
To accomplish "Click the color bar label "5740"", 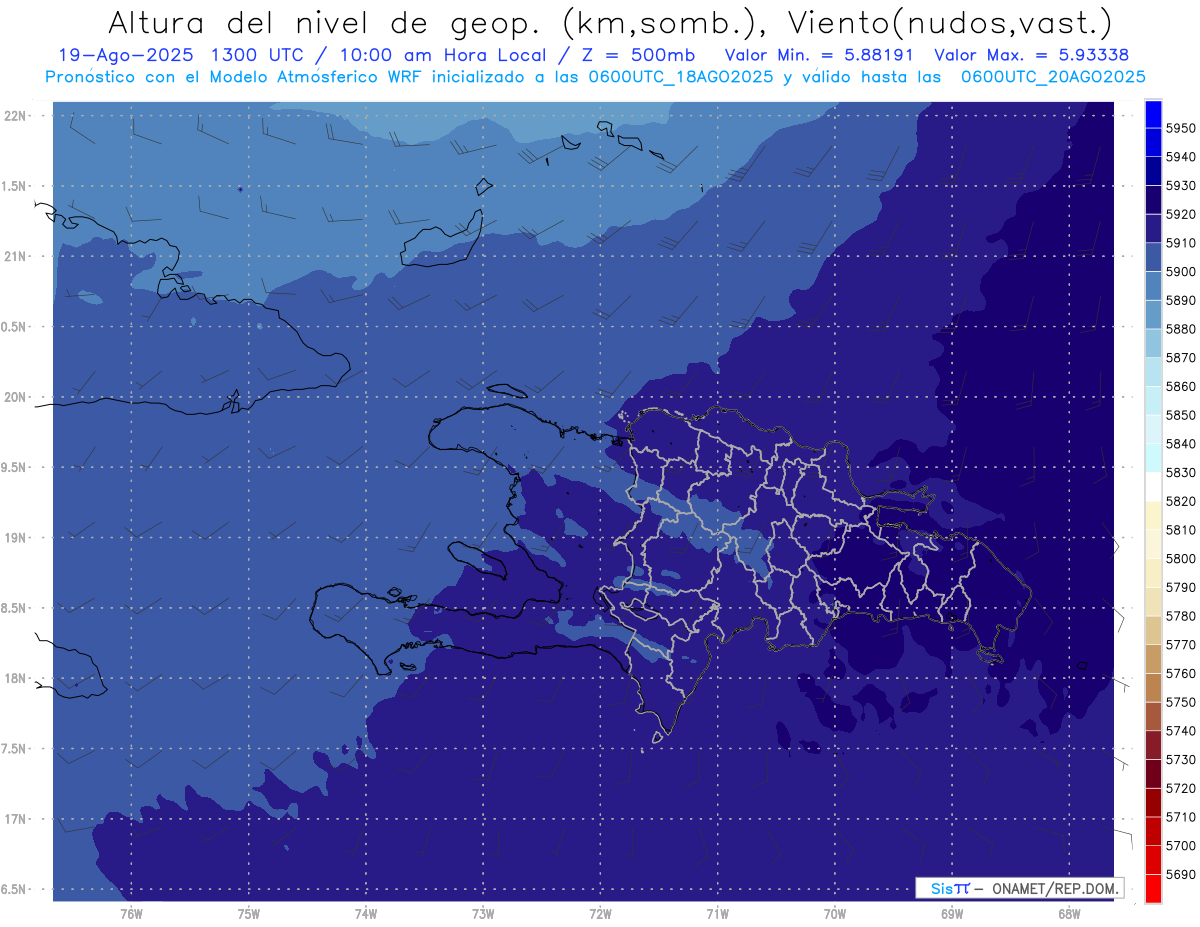I will pyautogui.click(x=1180, y=731).
